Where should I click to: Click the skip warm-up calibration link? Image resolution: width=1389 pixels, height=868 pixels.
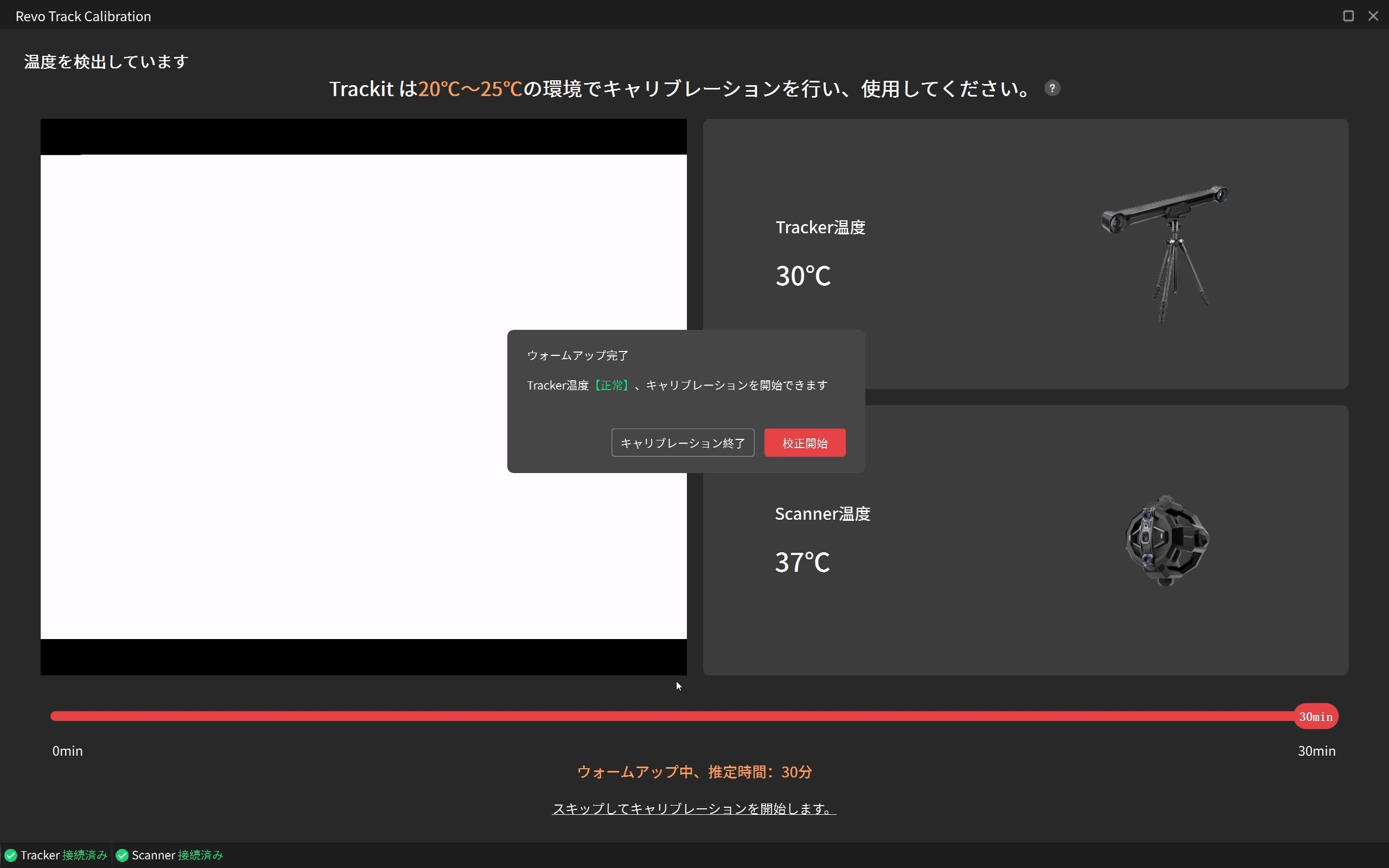coord(694,808)
